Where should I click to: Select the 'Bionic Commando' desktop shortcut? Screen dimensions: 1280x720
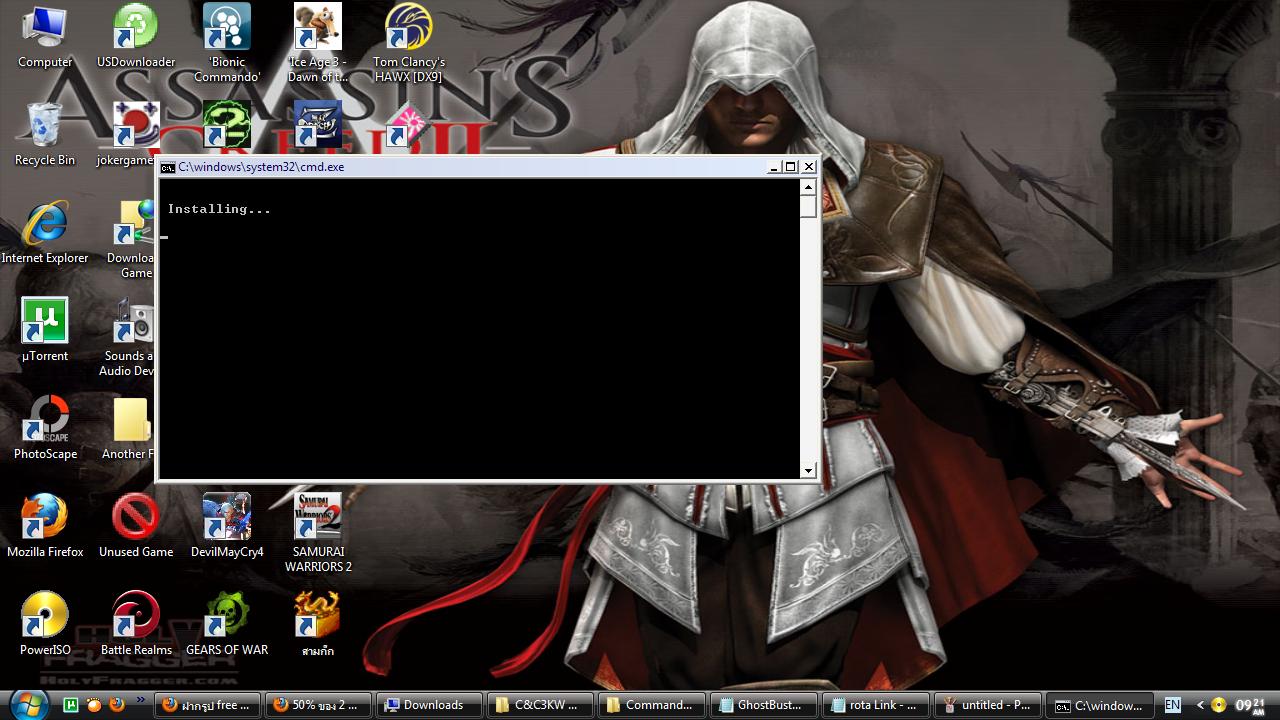click(227, 44)
